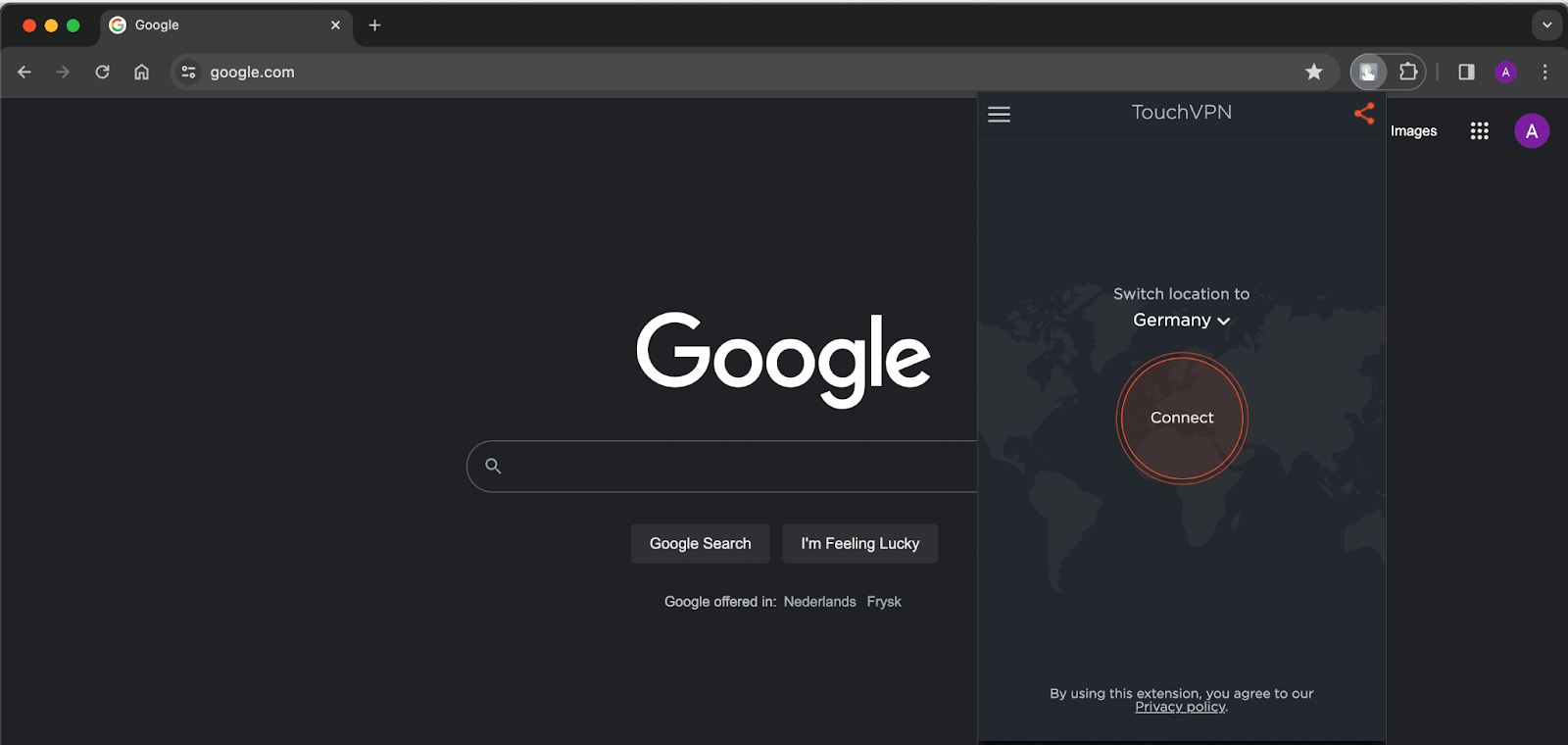
Task: Click the I'm Feeling Lucky button
Action: (x=859, y=543)
